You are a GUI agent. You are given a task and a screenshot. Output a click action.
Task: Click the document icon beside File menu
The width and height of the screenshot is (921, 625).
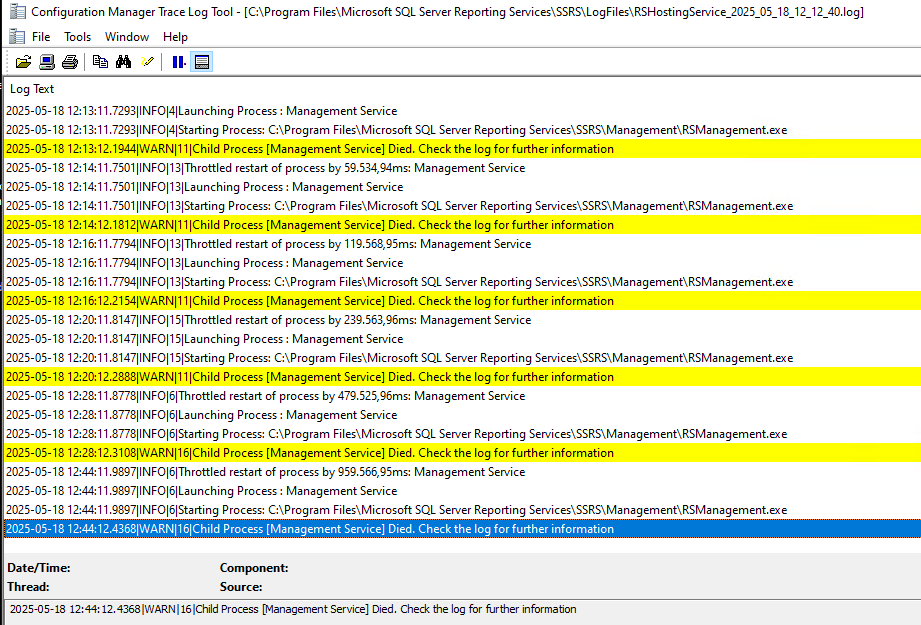[17, 36]
